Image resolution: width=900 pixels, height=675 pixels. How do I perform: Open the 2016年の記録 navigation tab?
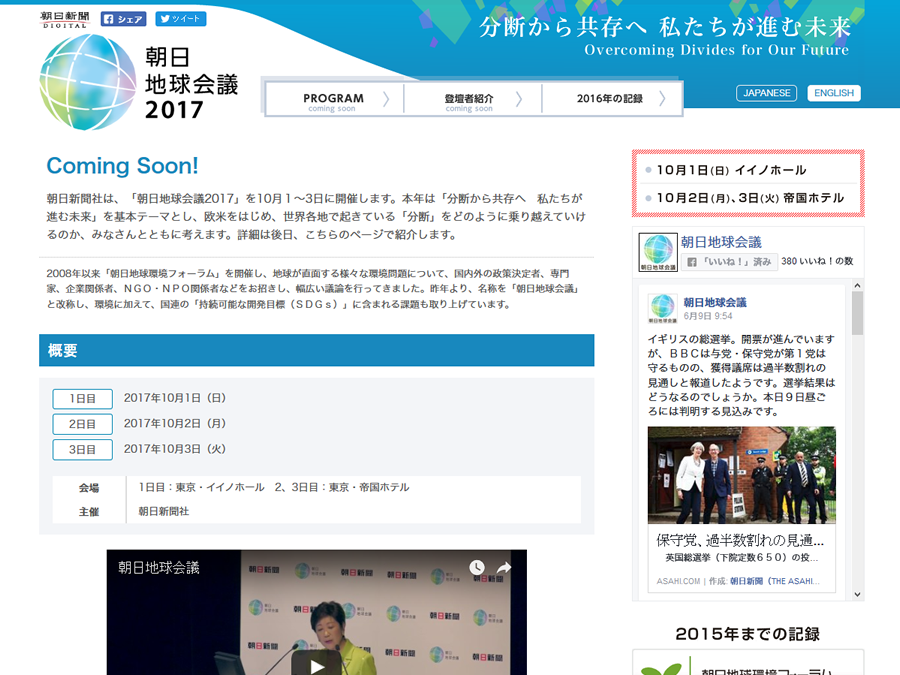click(x=611, y=99)
